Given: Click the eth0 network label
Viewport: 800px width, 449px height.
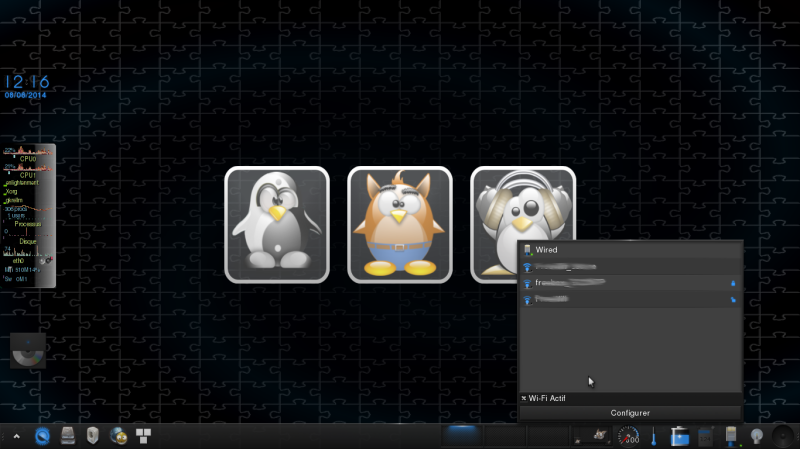Looking at the screenshot, I should tap(18, 261).
